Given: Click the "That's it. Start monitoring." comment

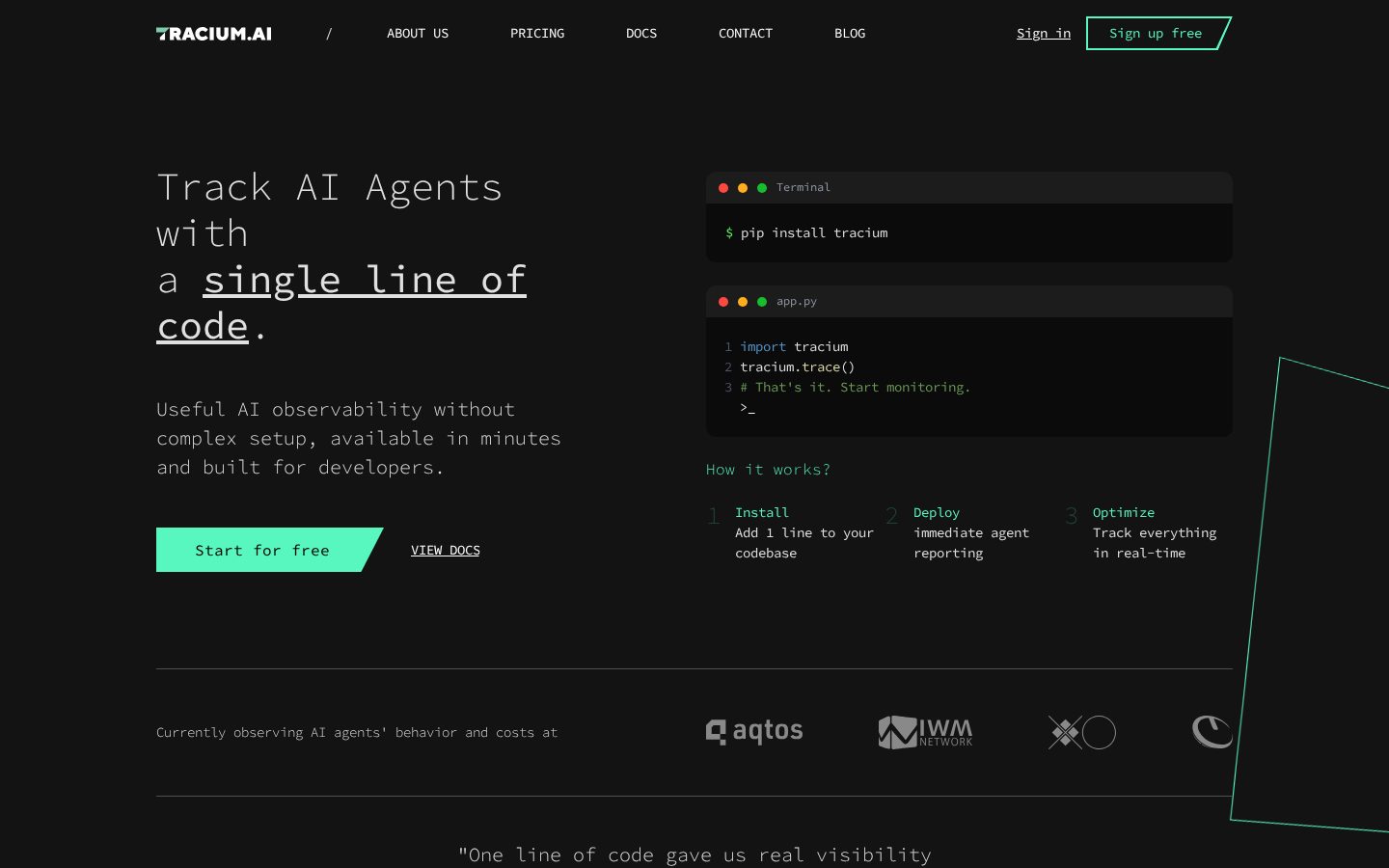Looking at the screenshot, I should click(x=856, y=387).
